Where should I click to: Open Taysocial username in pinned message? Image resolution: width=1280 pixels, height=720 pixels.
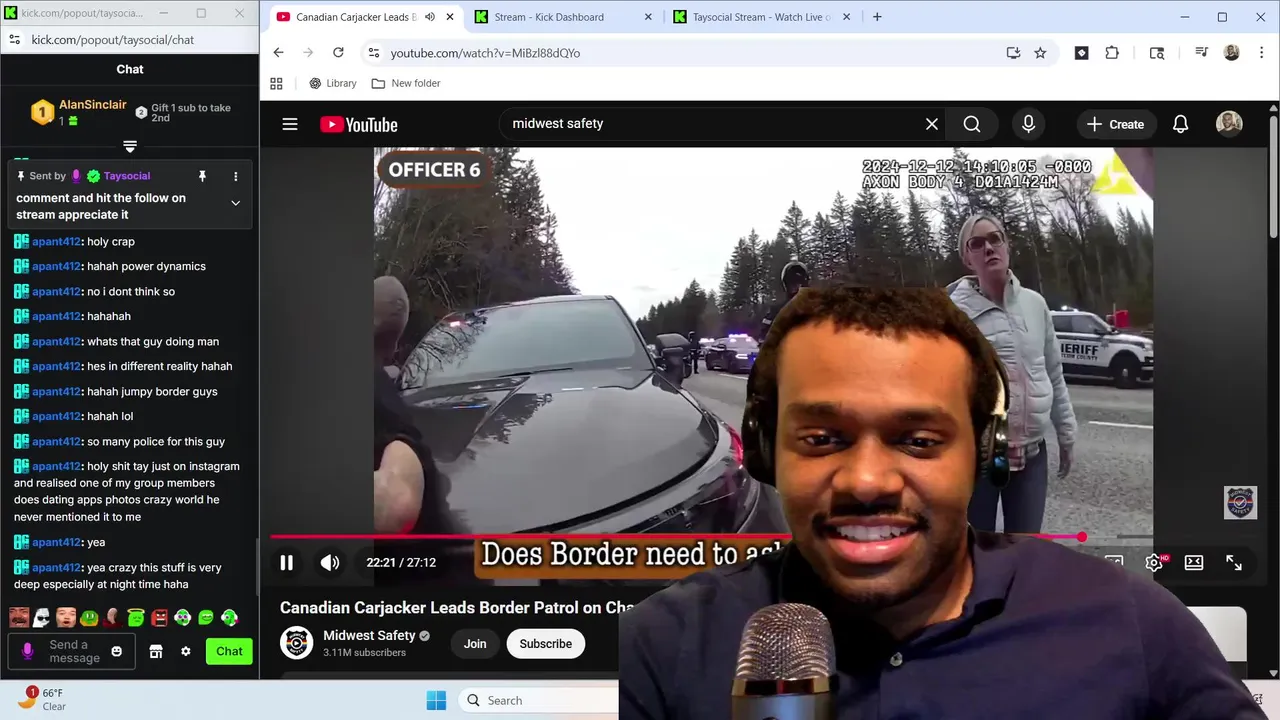tap(127, 176)
